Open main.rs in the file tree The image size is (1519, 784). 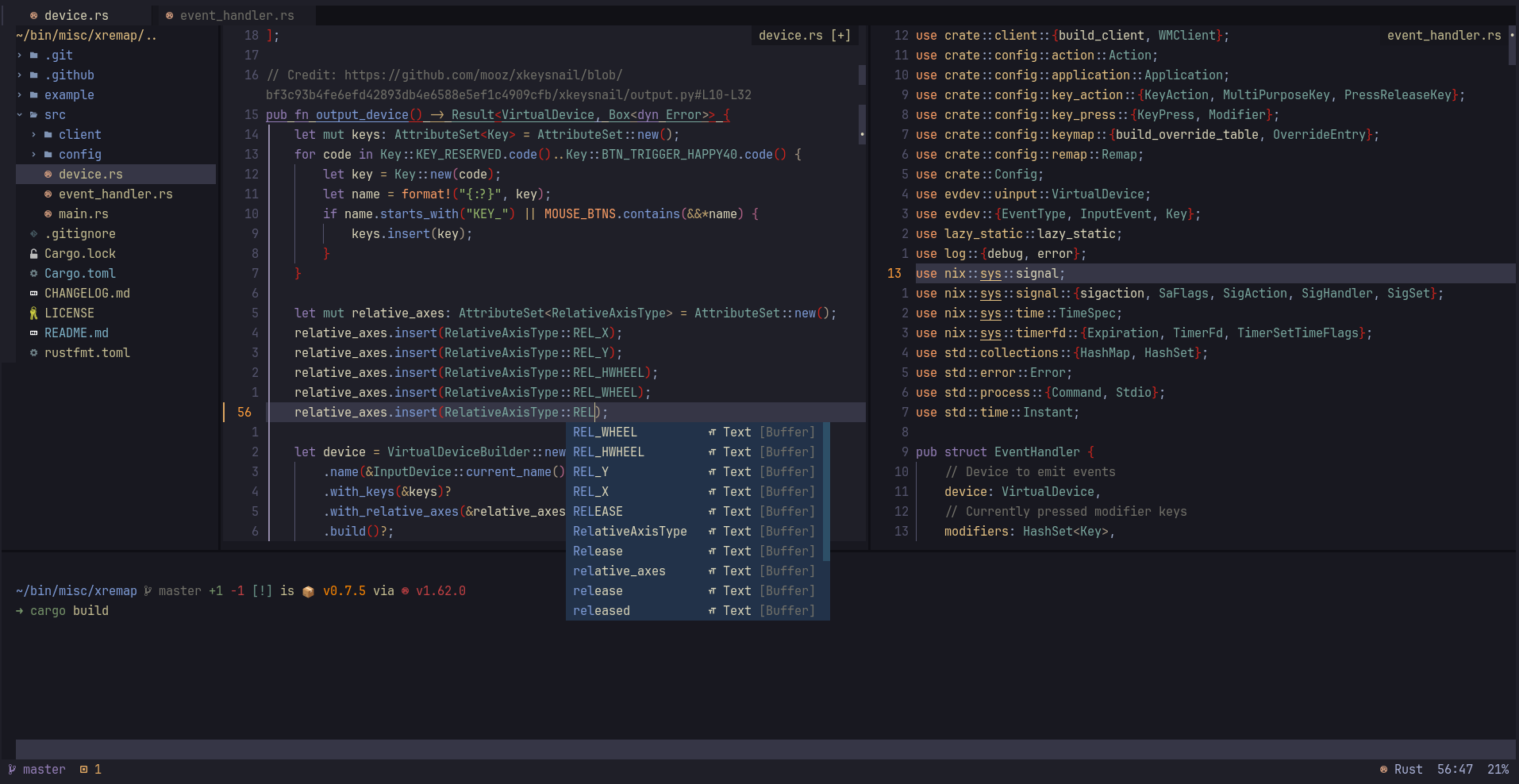click(x=83, y=213)
